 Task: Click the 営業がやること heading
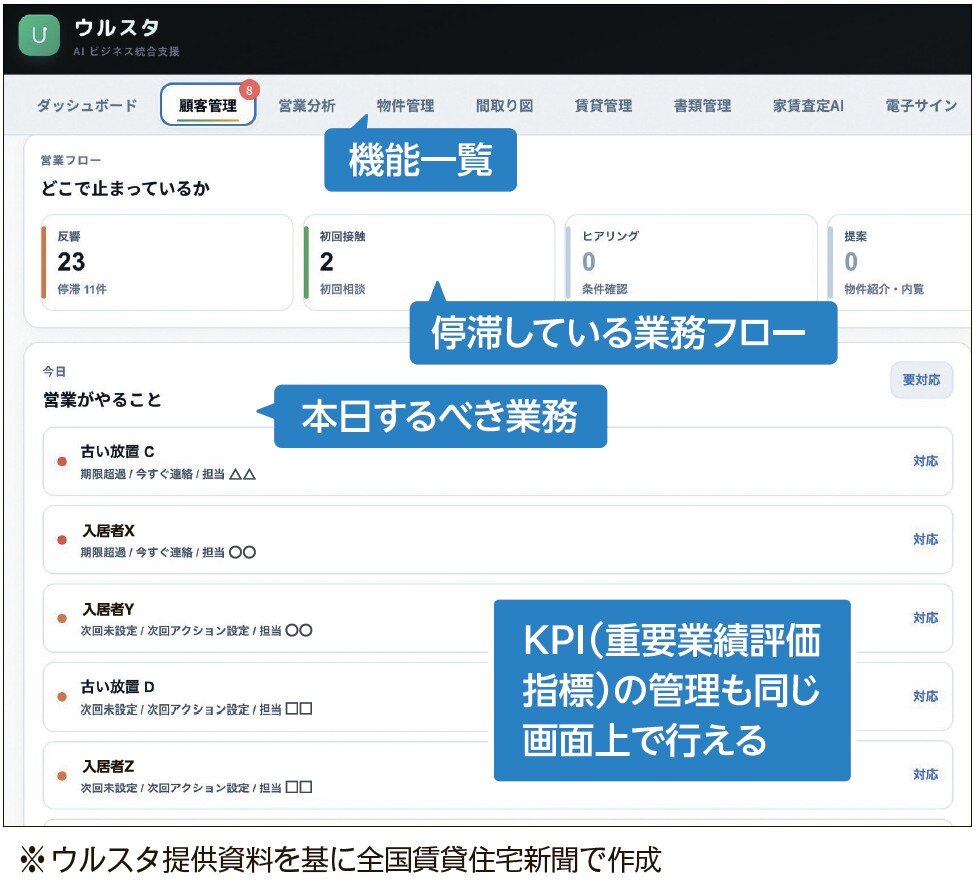coord(102,399)
